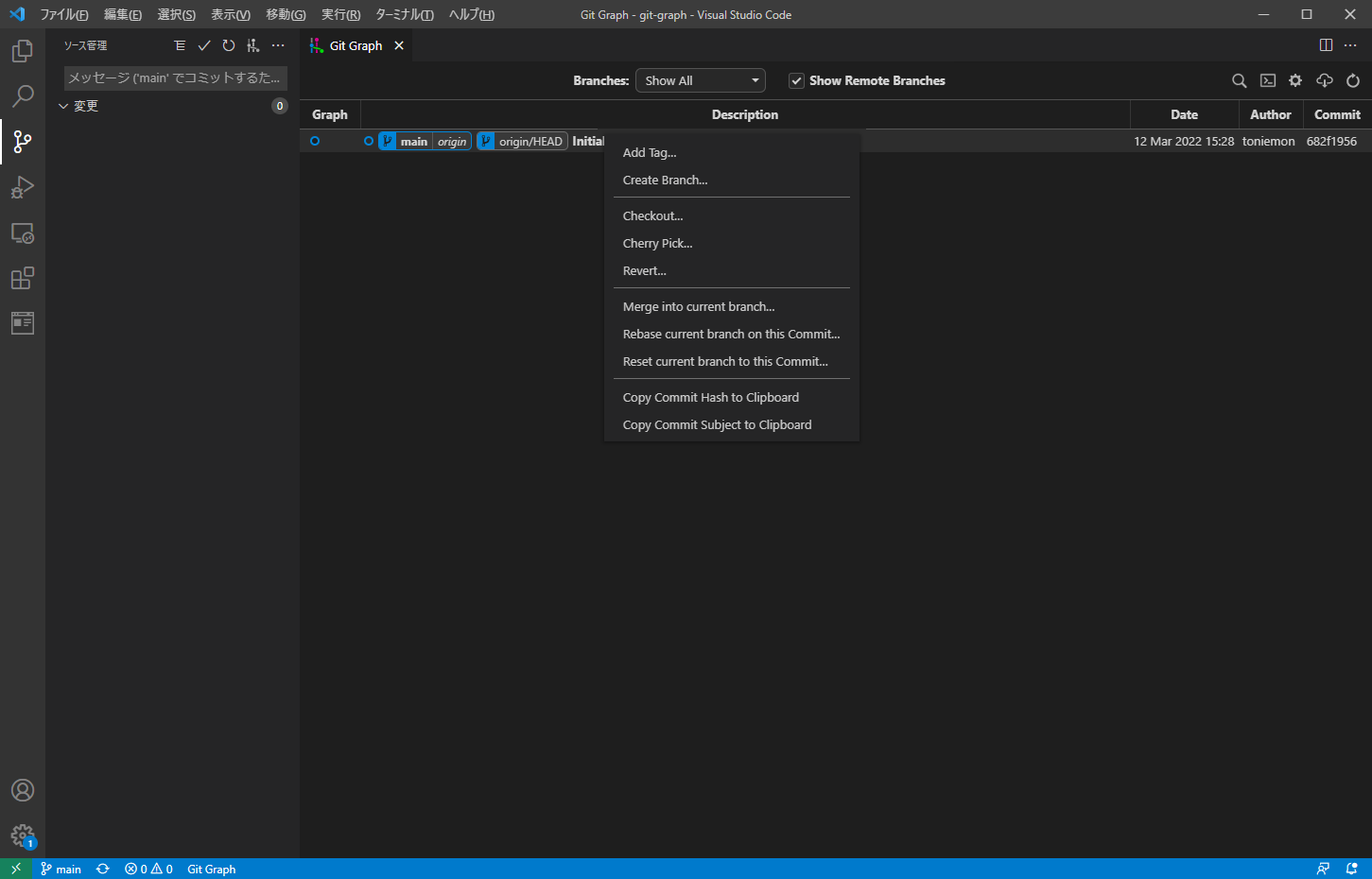
Task: Open source control more actions ellipsis
Action: [278, 45]
